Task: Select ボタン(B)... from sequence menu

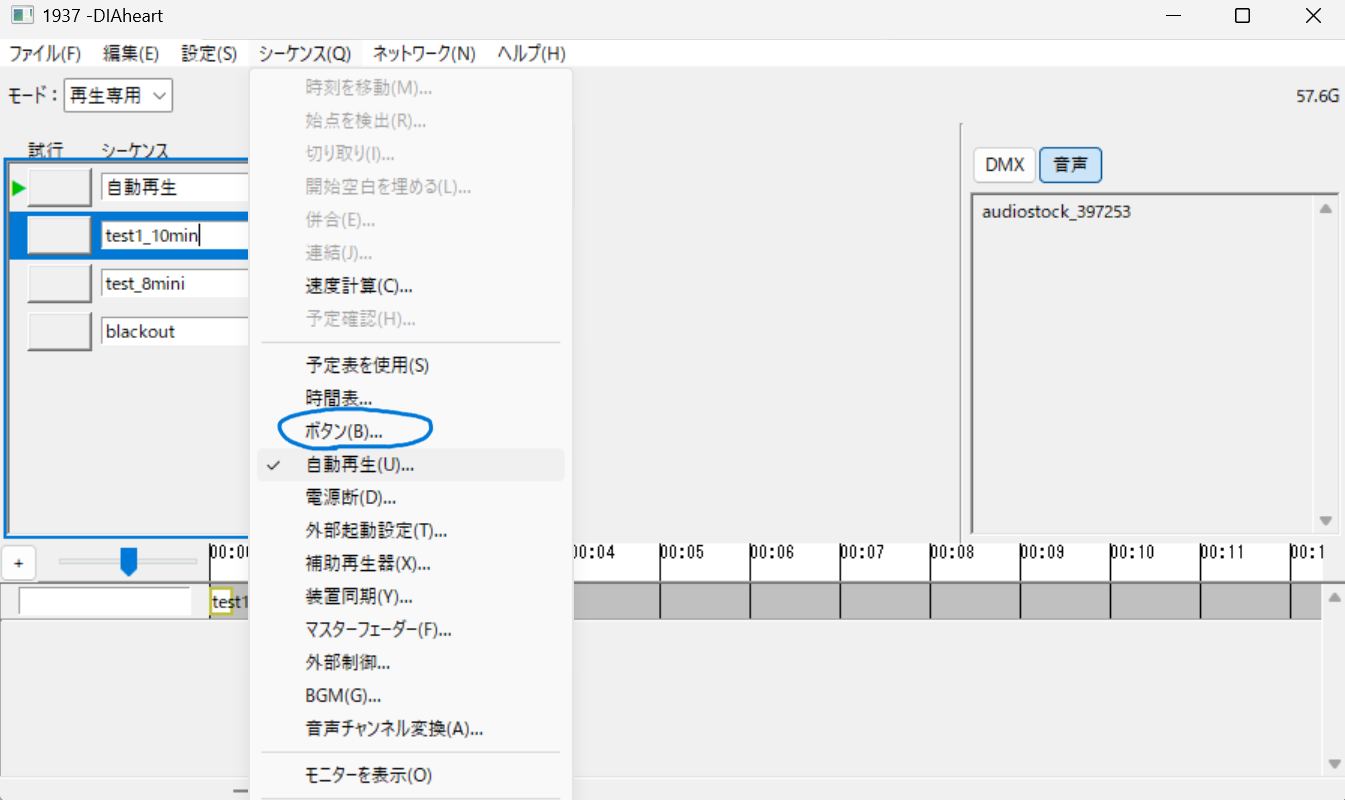Action: coord(344,431)
